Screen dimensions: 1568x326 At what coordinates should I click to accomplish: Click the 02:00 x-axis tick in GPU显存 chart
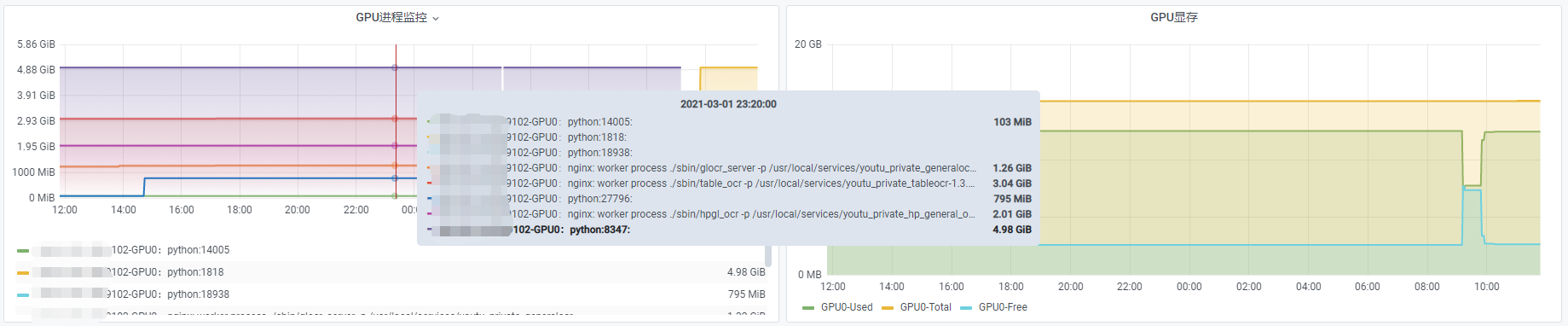tap(1249, 287)
